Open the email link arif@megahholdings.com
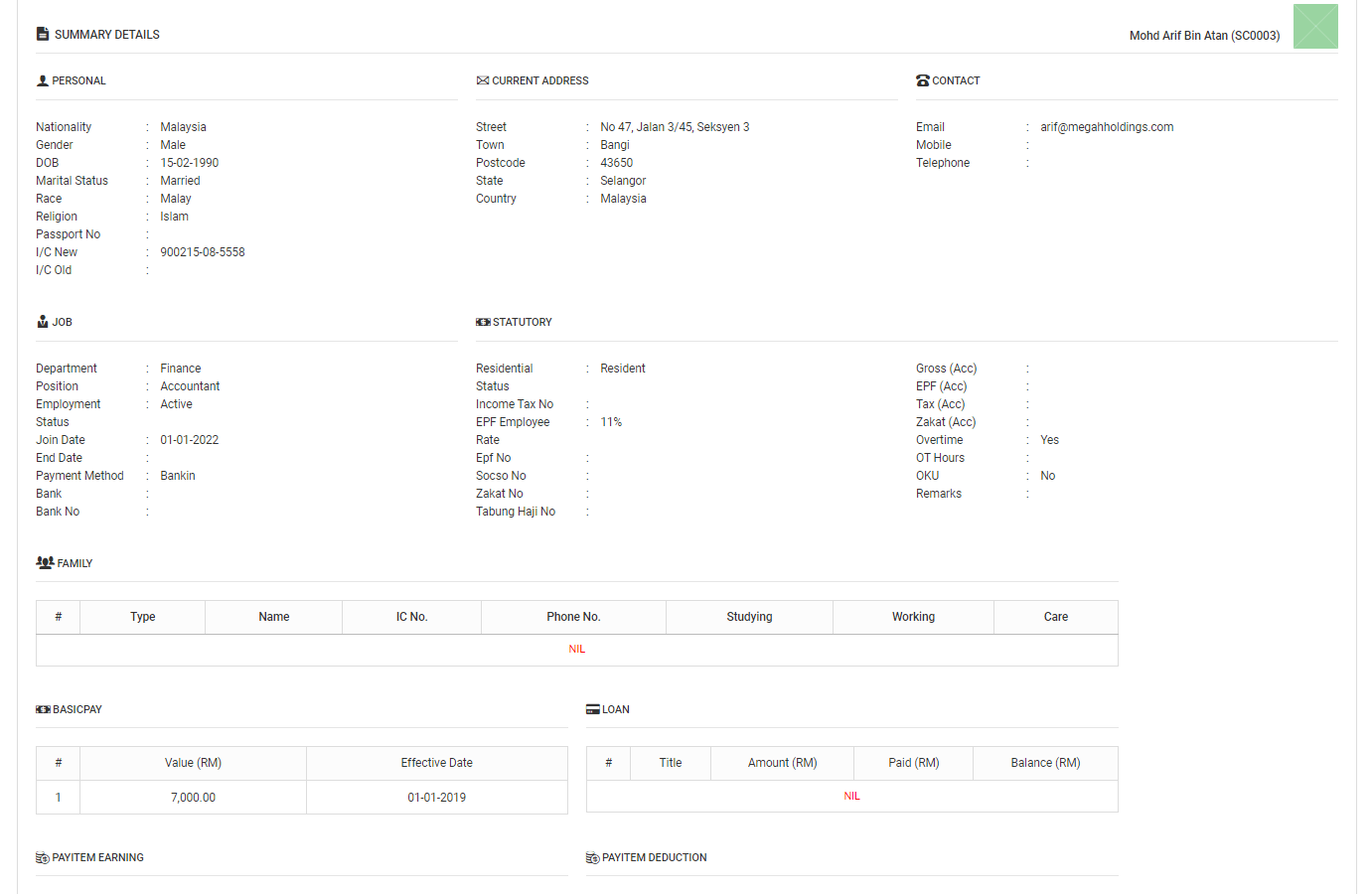This screenshot has width=1372, height=894. (1107, 126)
